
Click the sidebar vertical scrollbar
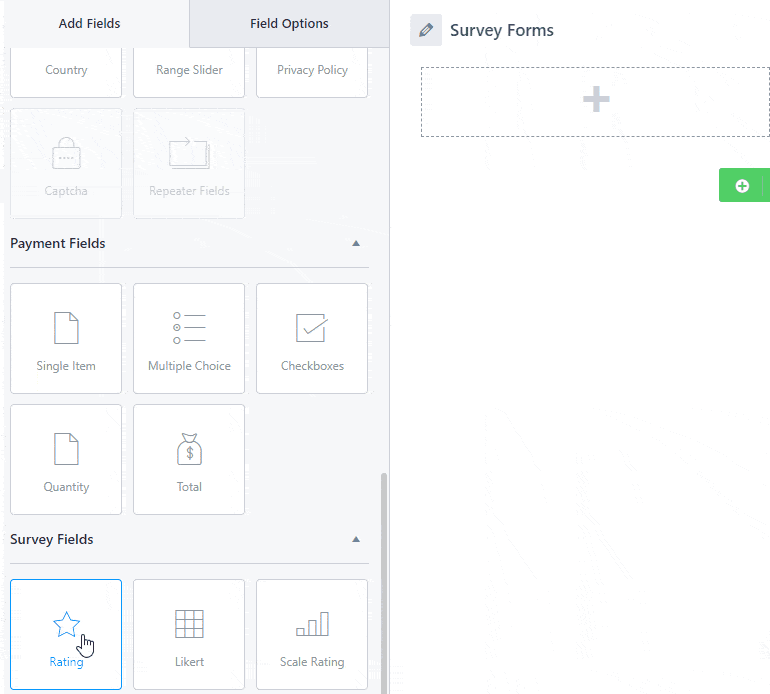[x=384, y=583]
